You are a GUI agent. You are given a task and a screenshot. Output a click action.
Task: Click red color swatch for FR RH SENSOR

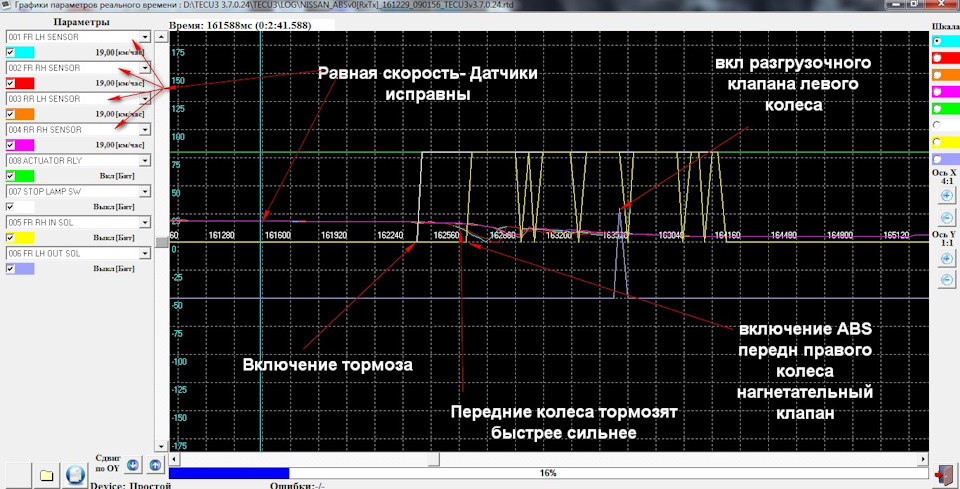click(x=24, y=83)
